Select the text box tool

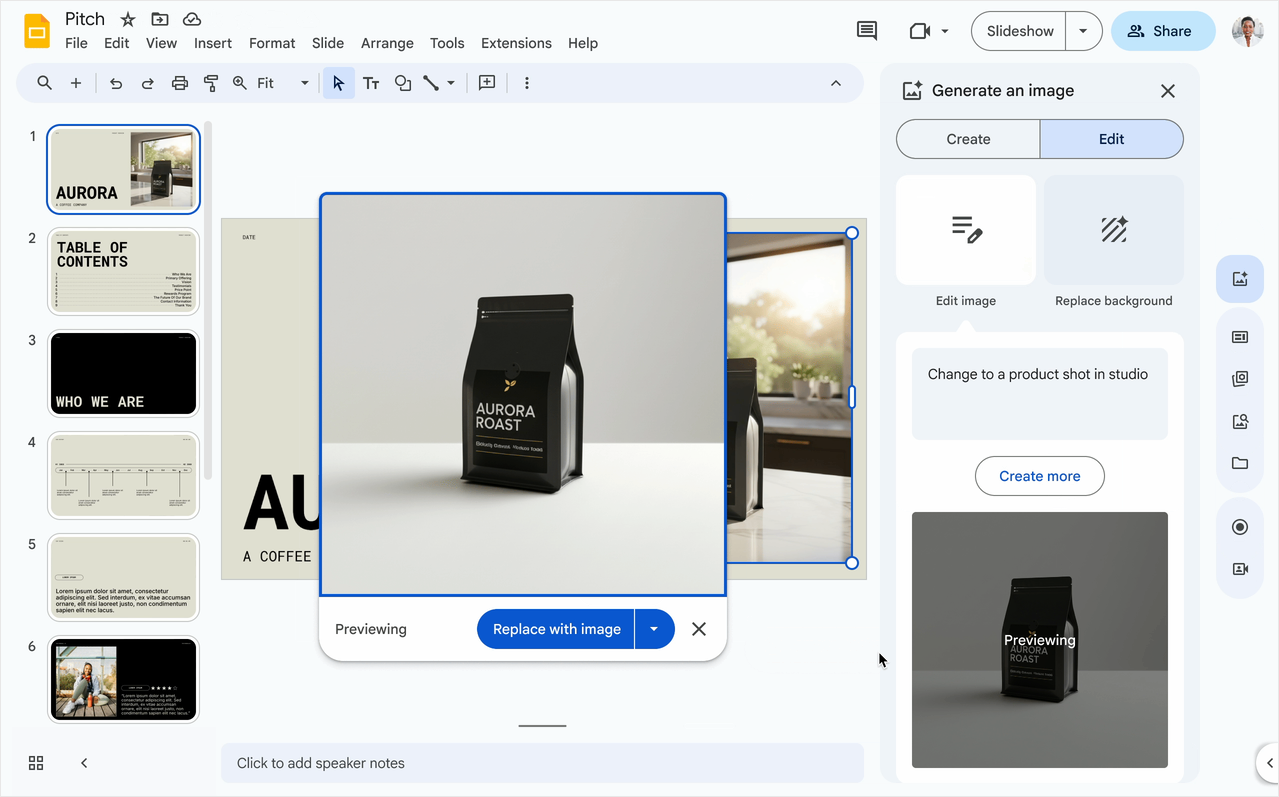[371, 83]
